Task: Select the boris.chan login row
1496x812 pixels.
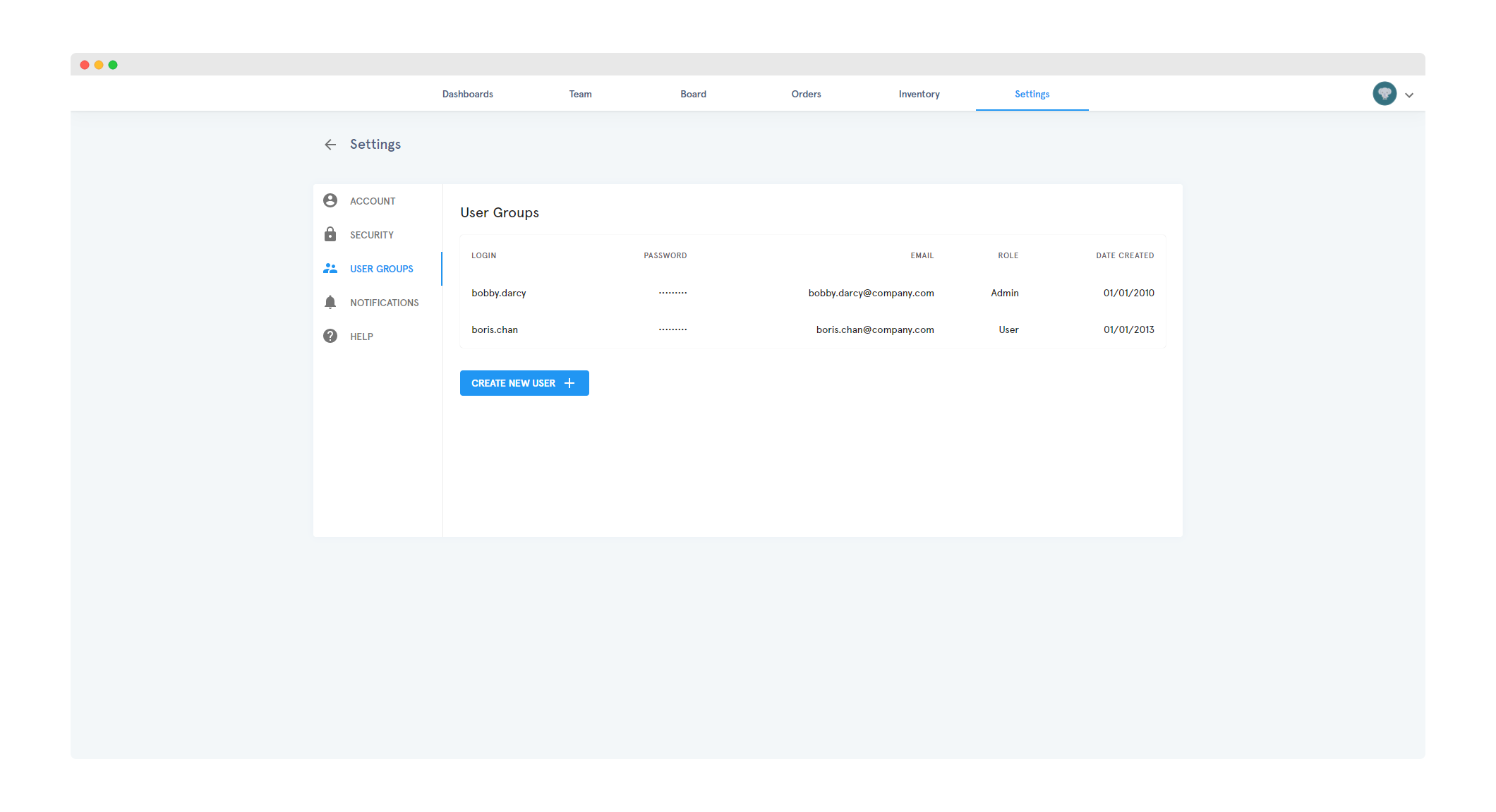Action: (495, 329)
